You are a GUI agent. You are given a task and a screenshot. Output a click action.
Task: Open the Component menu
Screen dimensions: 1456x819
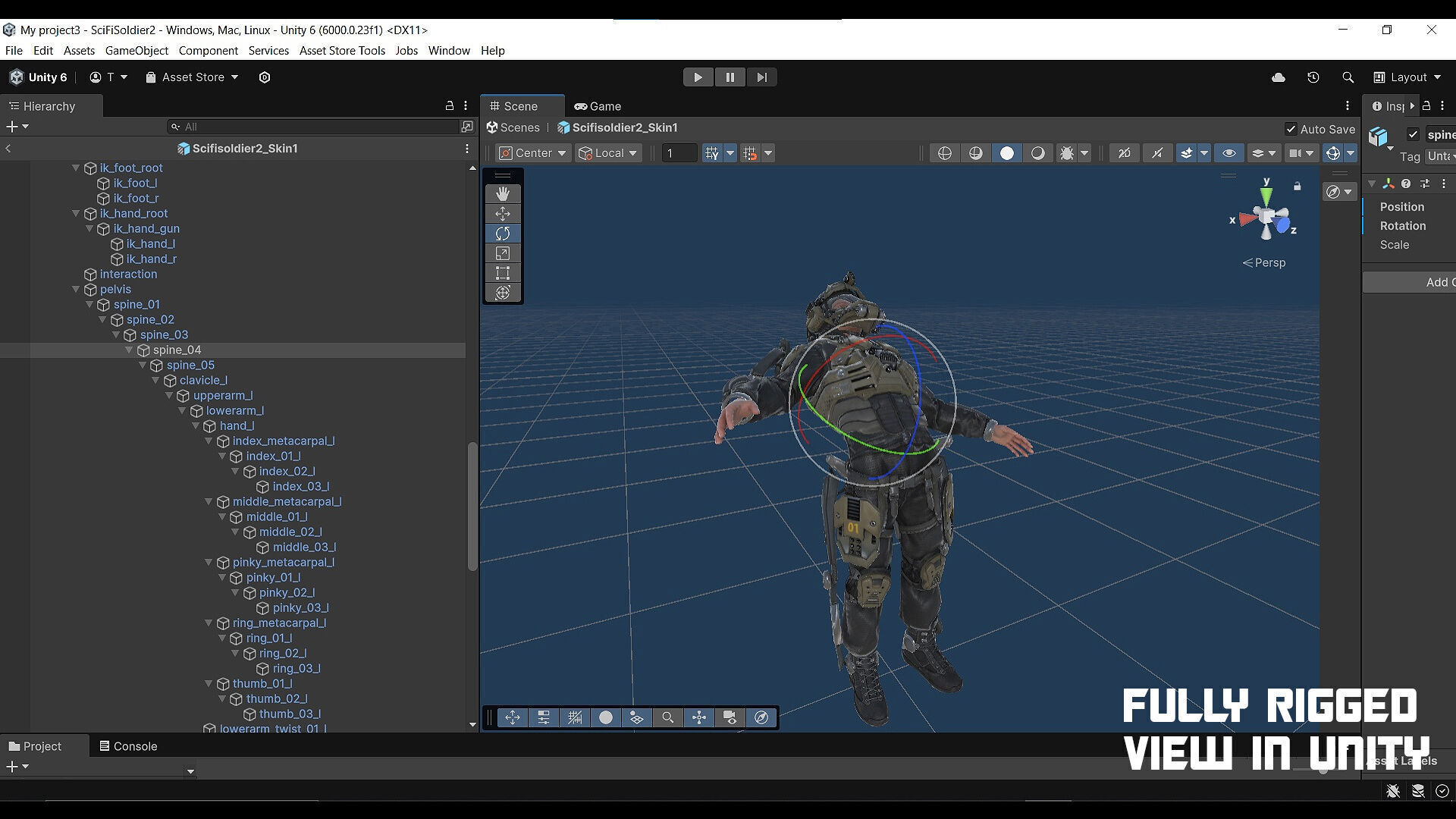click(209, 51)
